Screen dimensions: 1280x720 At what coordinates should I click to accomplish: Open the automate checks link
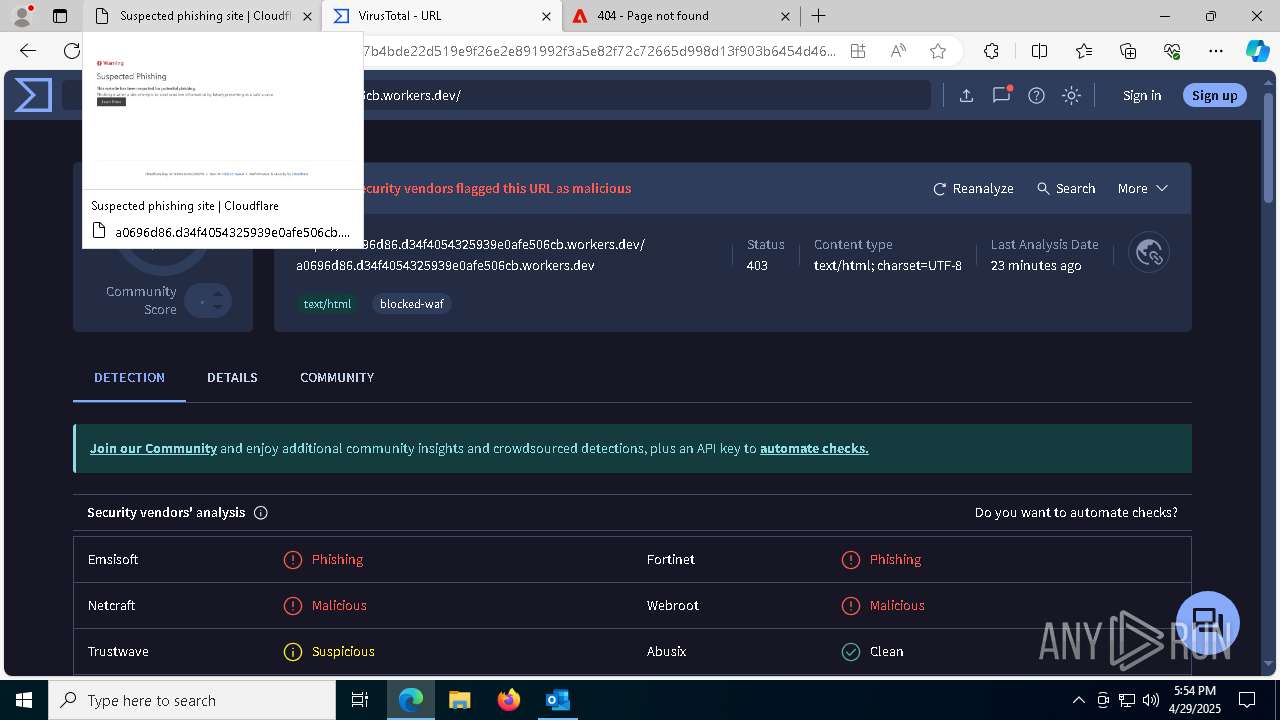(x=814, y=448)
